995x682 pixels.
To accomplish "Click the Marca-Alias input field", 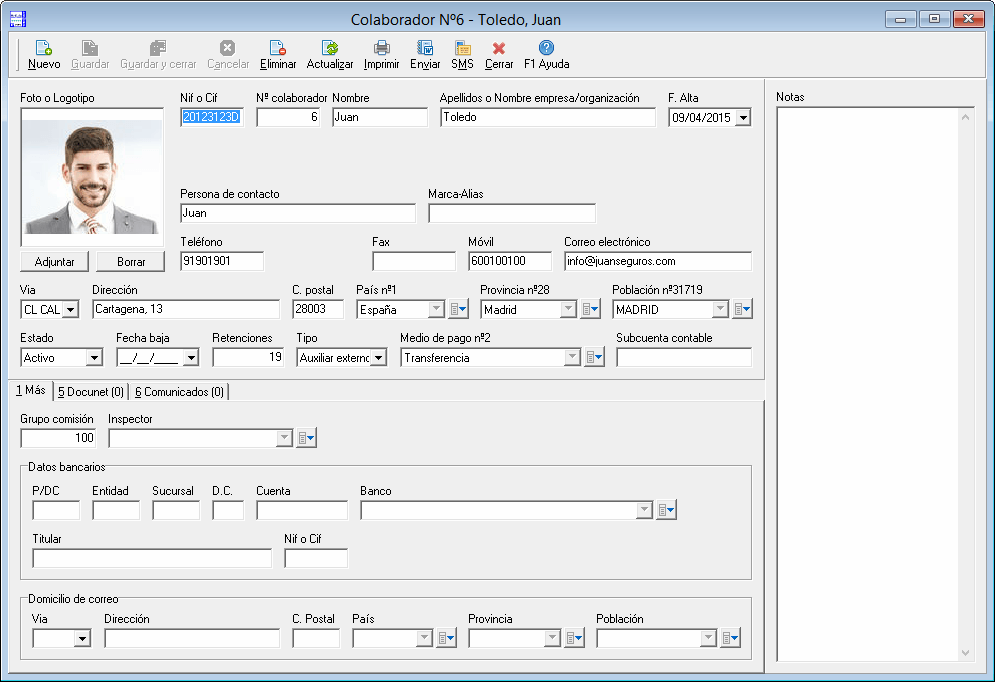I will [x=512, y=213].
